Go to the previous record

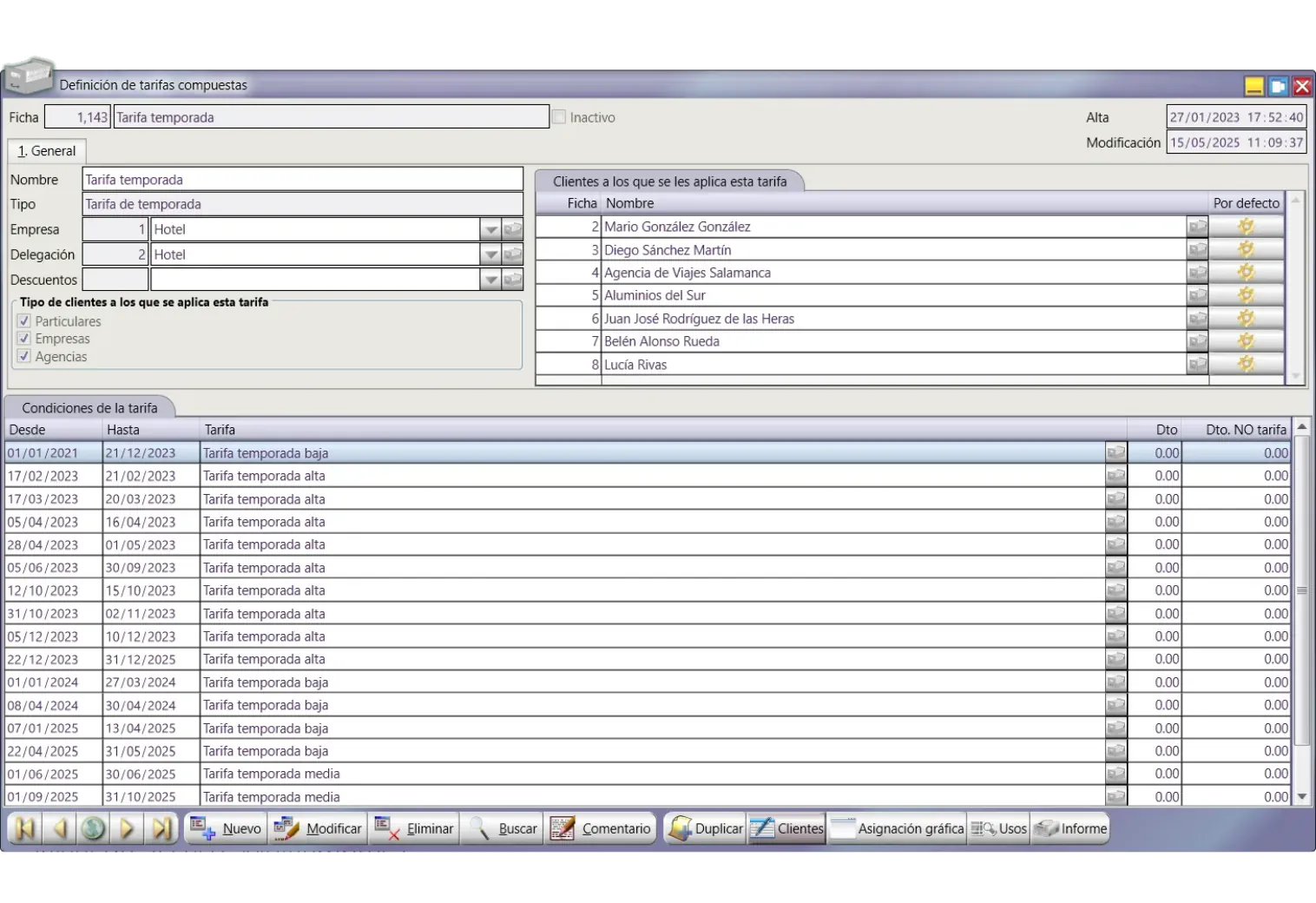pyautogui.click(x=59, y=828)
